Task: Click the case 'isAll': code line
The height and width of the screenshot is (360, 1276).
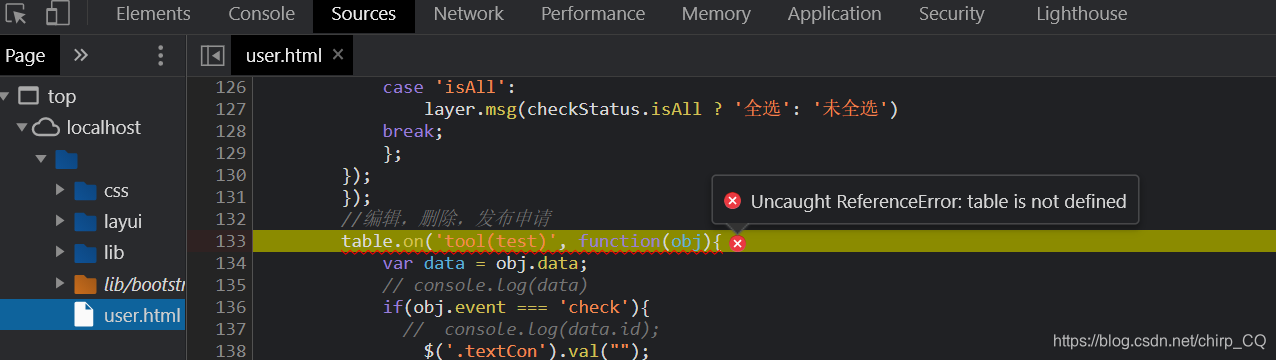Action: point(448,87)
